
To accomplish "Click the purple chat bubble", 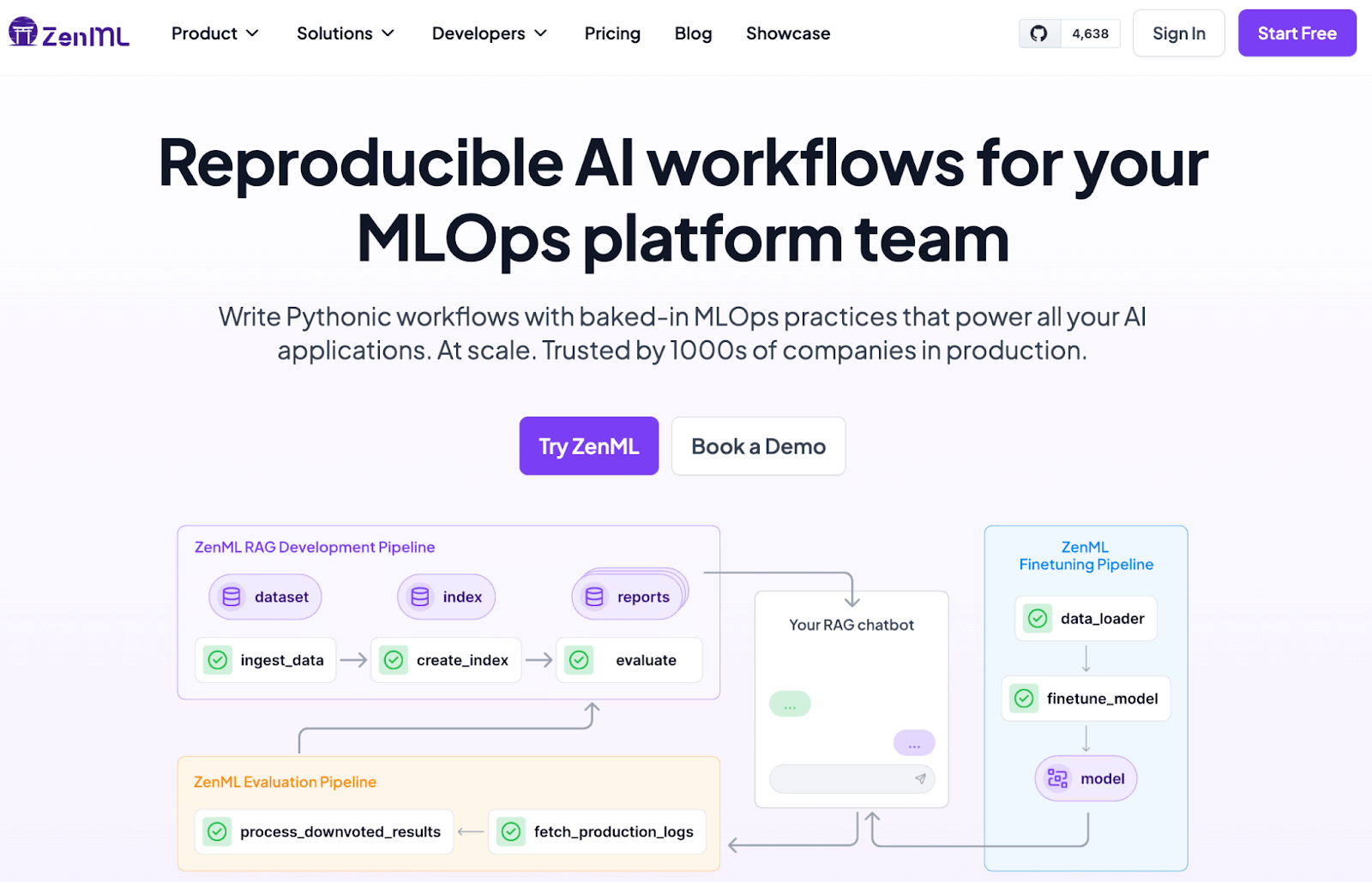I will tap(914, 743).
